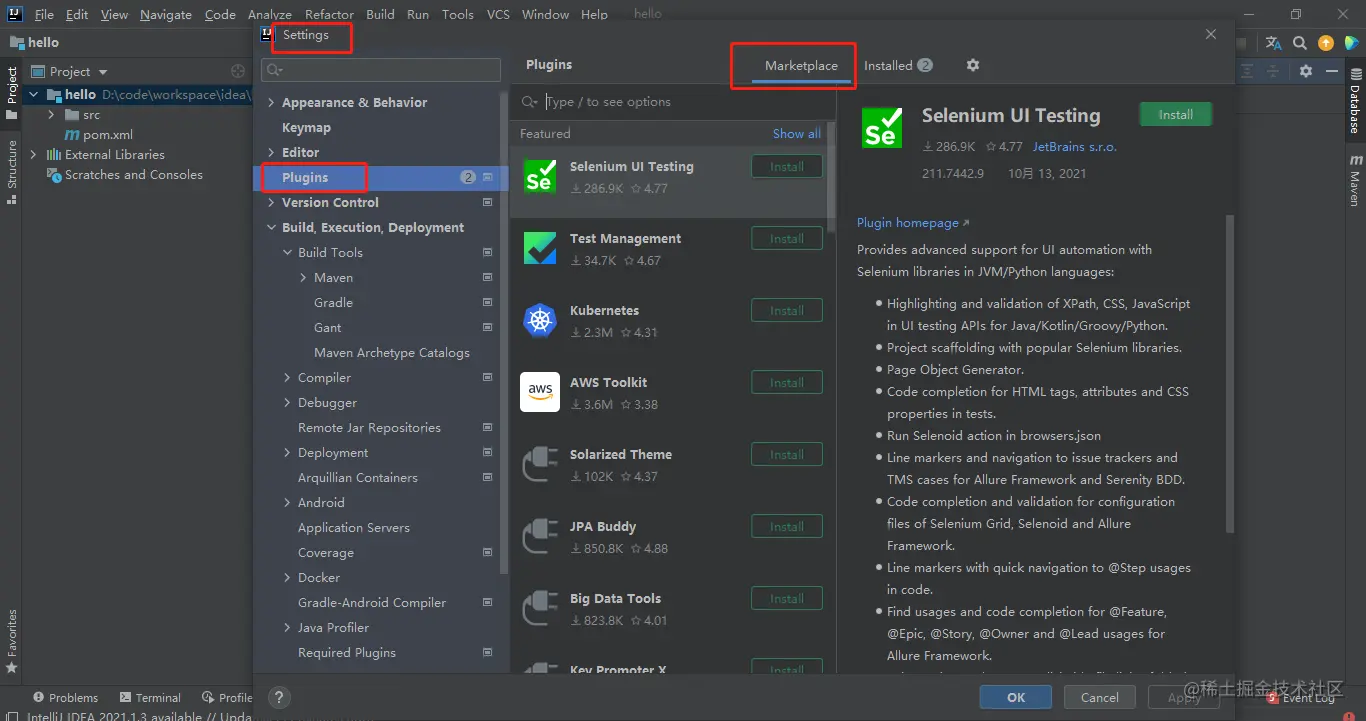Image resolution: width=1366 pixels, height=721 pixels.
Task: Expand the Docker node
Action: pos(287,578)
